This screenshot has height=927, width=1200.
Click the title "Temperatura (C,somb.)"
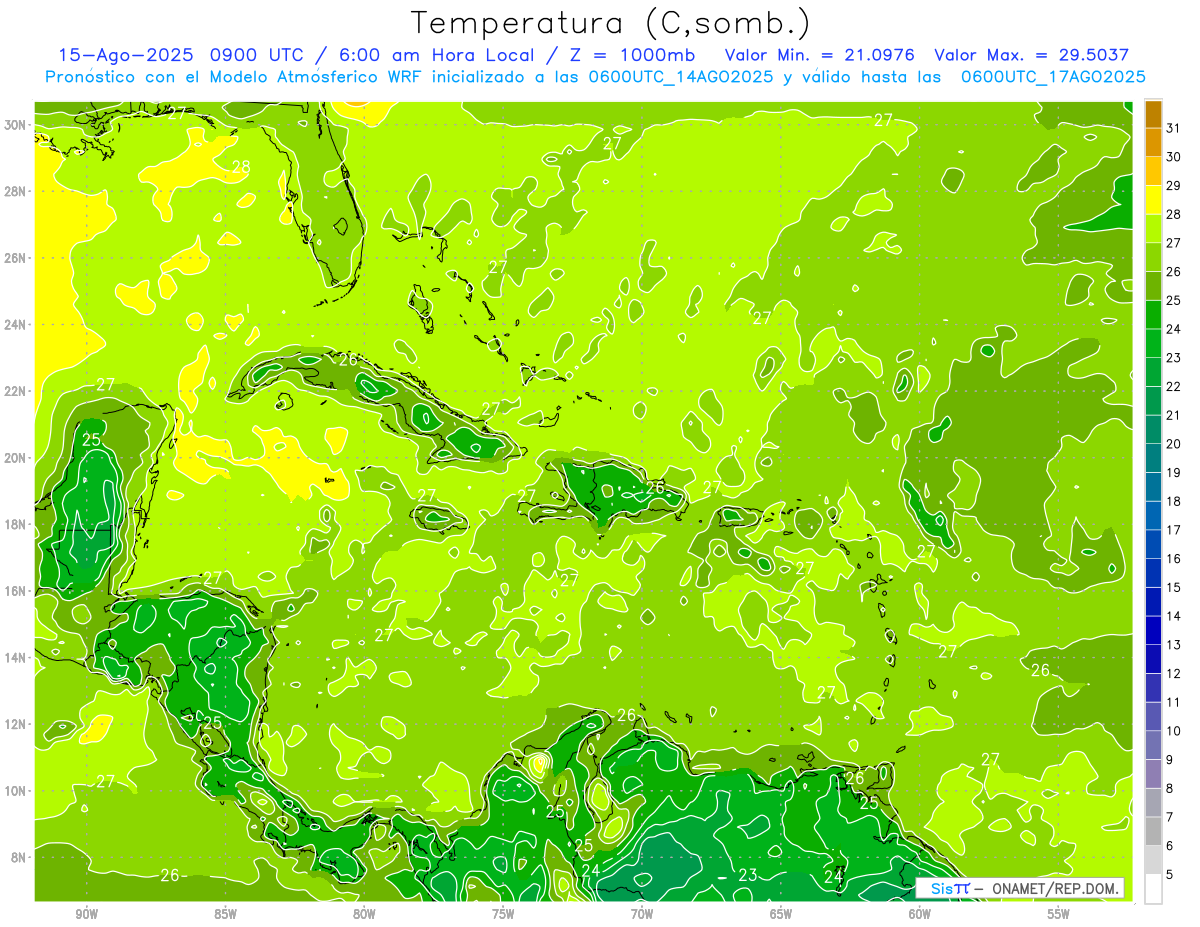pyautogui.click(x=611, y=24)
